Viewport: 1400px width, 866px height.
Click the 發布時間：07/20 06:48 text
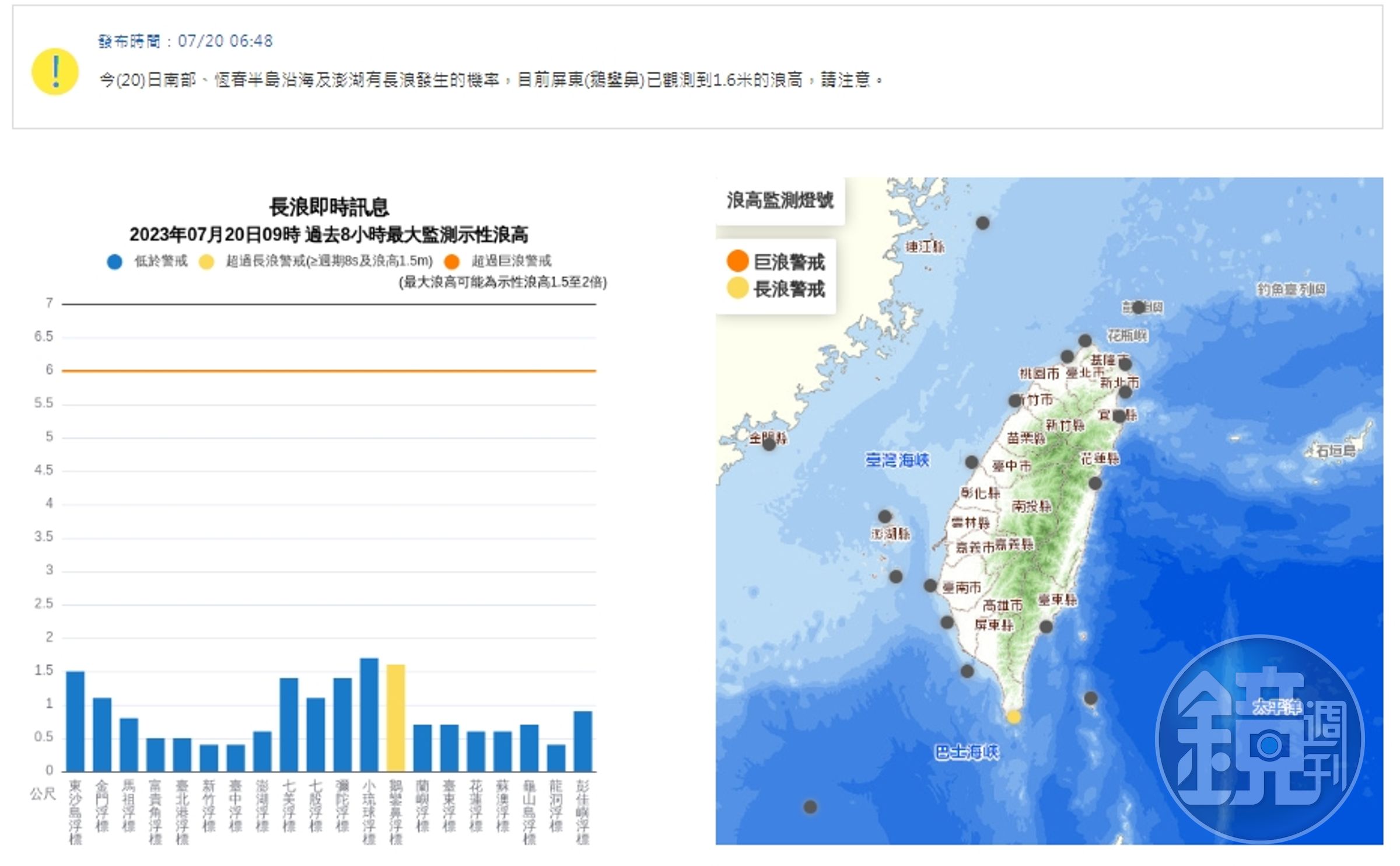185,41
